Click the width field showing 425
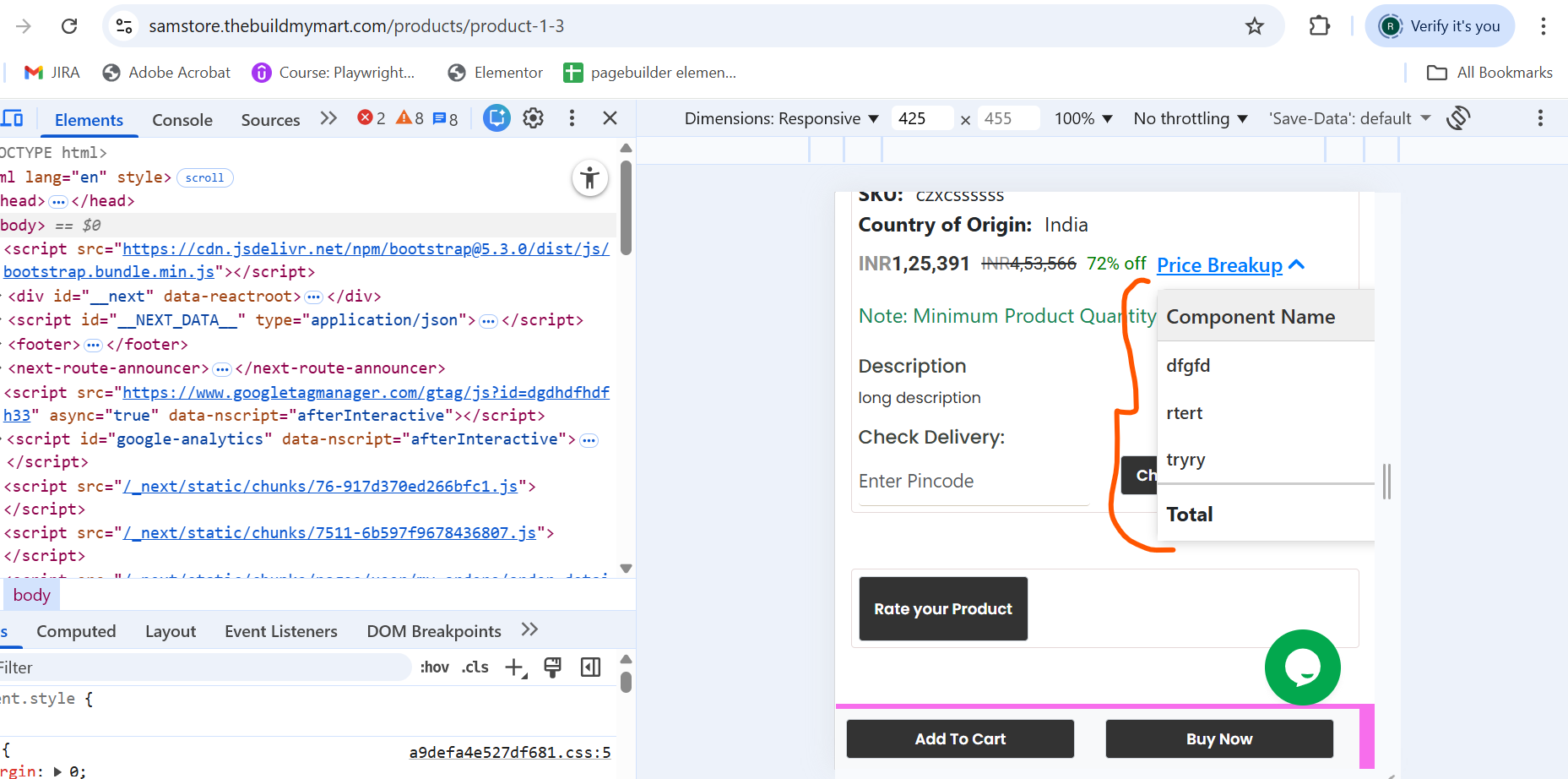The height and width of the screenshot is (779, 1568). point(922,118)
